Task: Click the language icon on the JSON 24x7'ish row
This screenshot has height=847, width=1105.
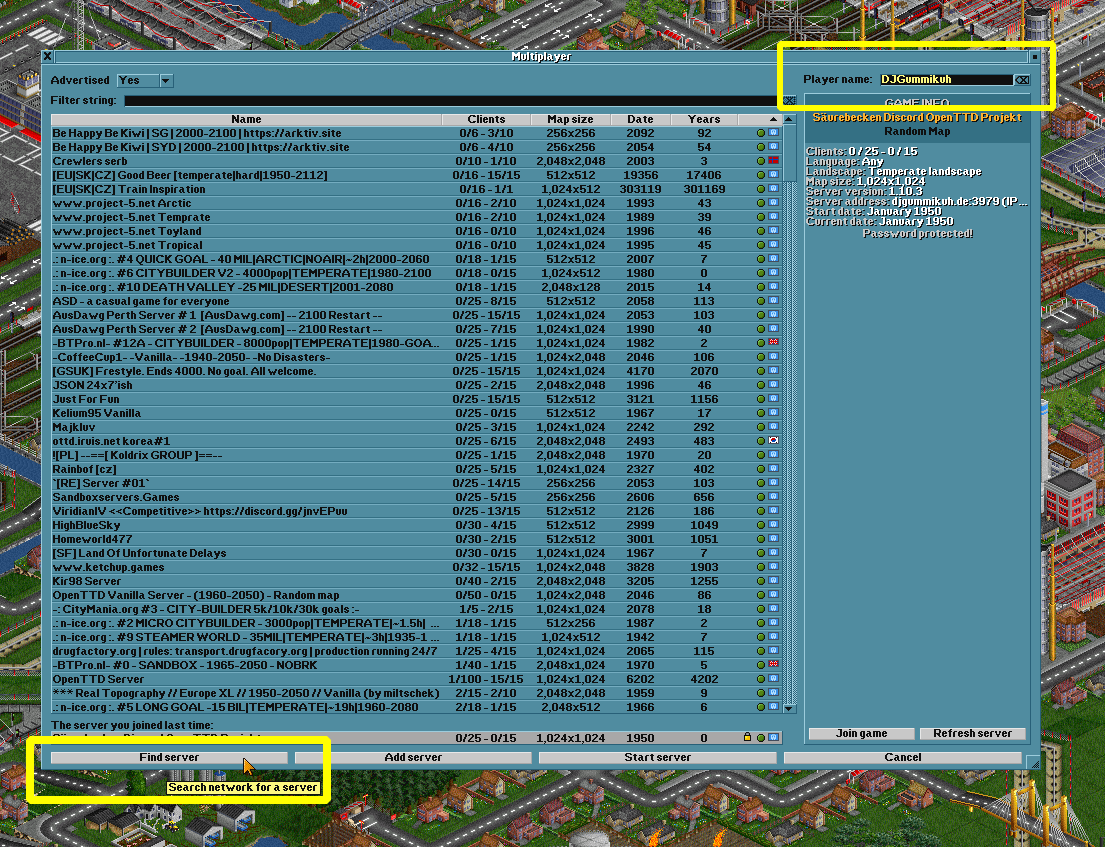Action: (x=773, y=385)
